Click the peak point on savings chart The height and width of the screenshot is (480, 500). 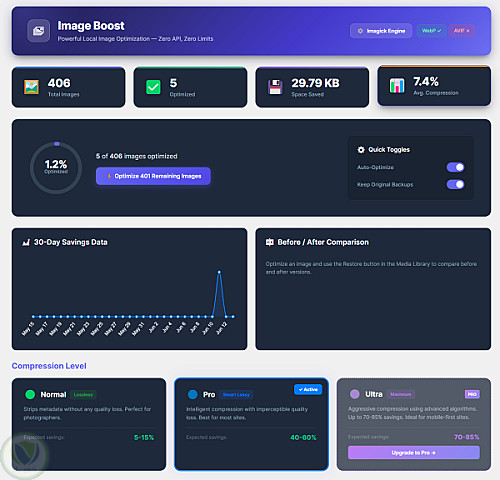tap(219, 272)
